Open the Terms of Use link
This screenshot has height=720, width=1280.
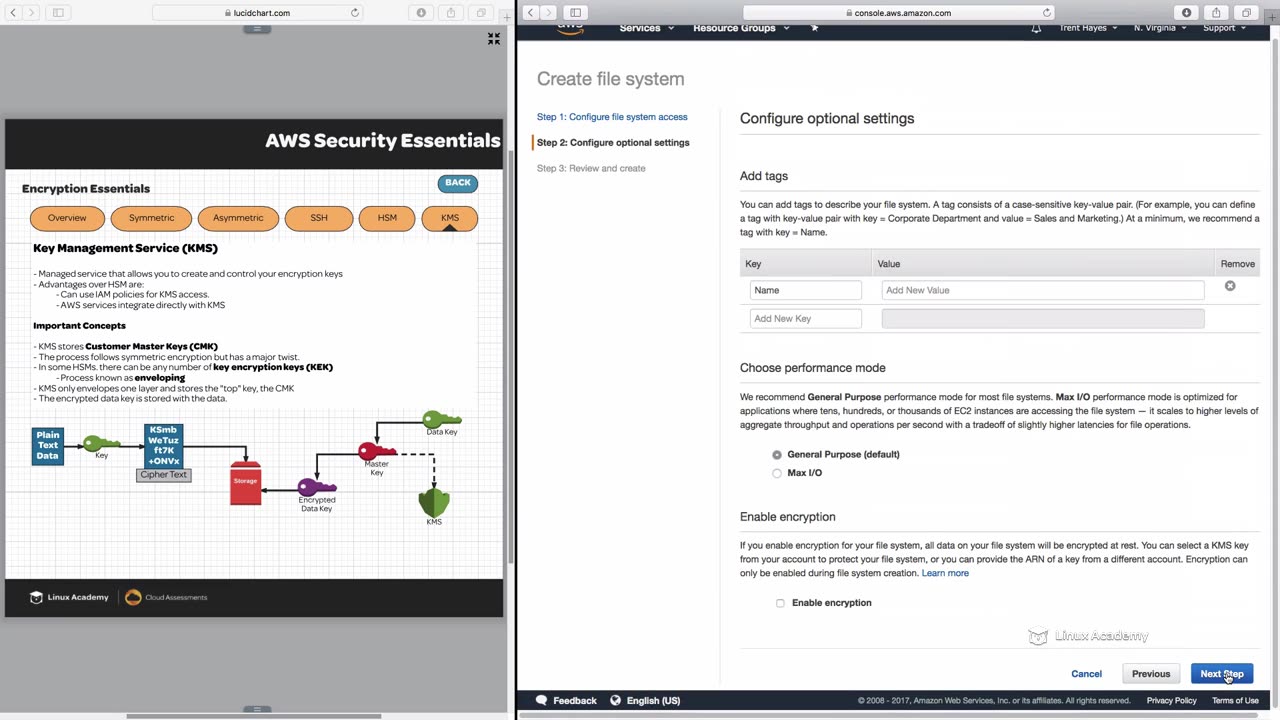pos(1235,701)
